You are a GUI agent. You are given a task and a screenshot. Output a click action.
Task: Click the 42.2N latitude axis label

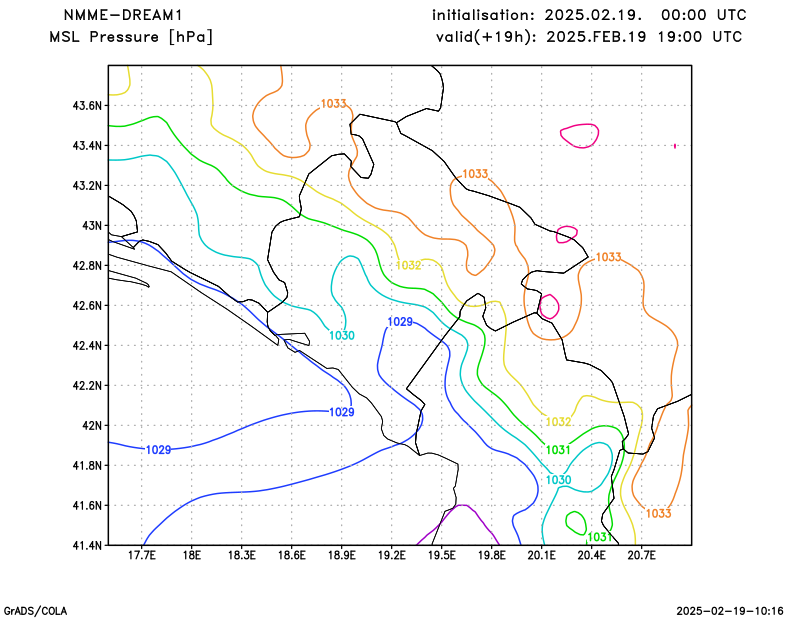click(87, 385)
